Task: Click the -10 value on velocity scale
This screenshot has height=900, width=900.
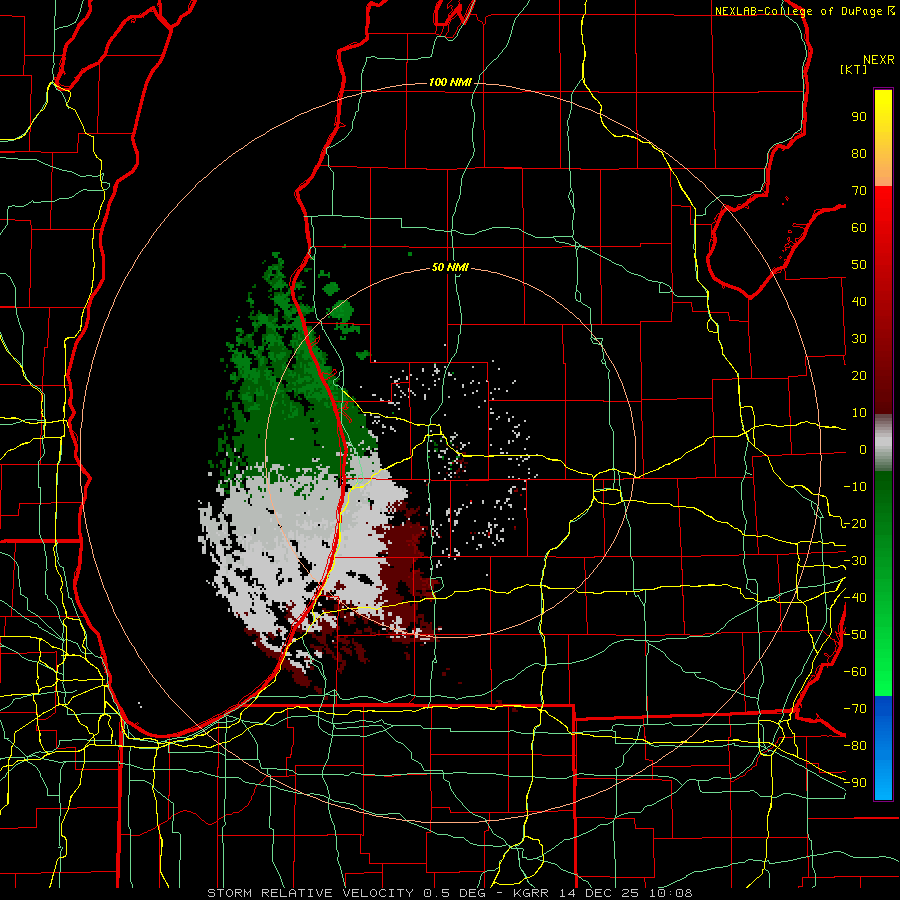Action: tap(855, 487)
